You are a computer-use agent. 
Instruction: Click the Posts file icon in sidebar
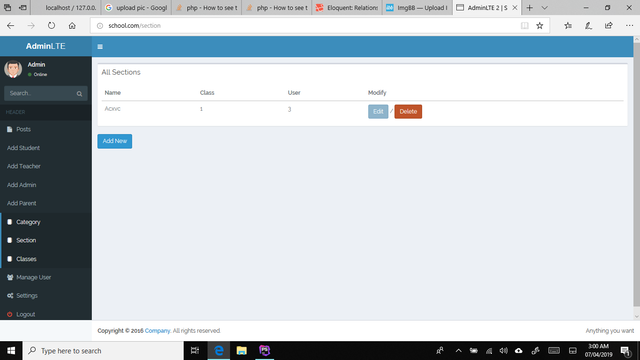click(10, 129)
